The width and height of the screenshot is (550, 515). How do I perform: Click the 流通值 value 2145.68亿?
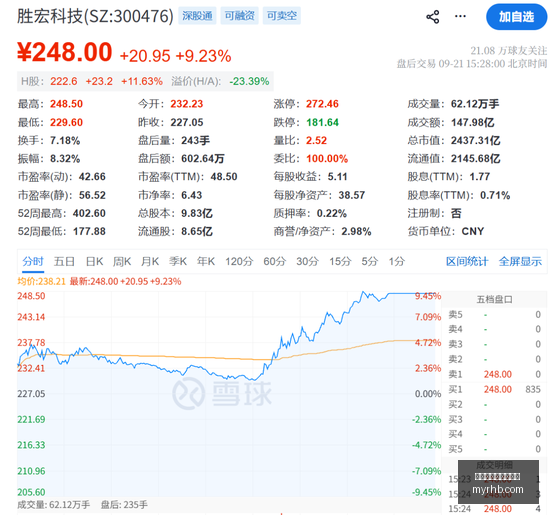pos(476,159)
